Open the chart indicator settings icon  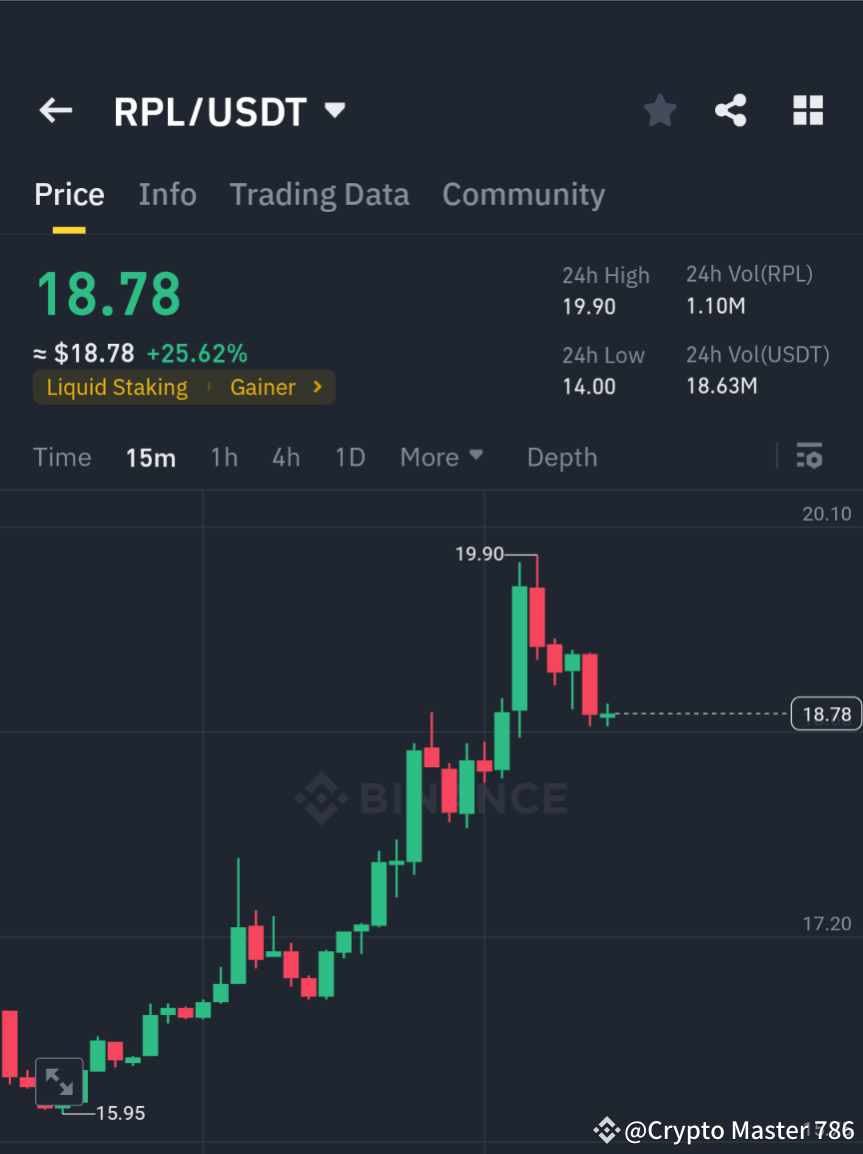click(x=809, y=456)
